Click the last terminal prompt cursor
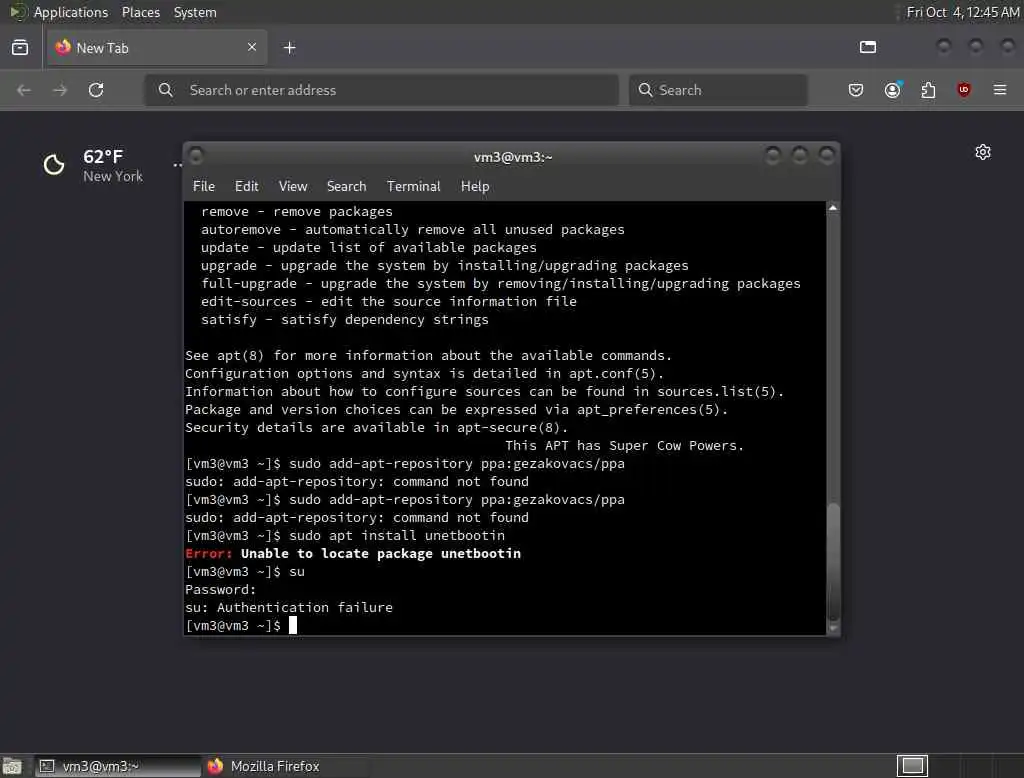1024x778 pixels. (x=293, y=625)
